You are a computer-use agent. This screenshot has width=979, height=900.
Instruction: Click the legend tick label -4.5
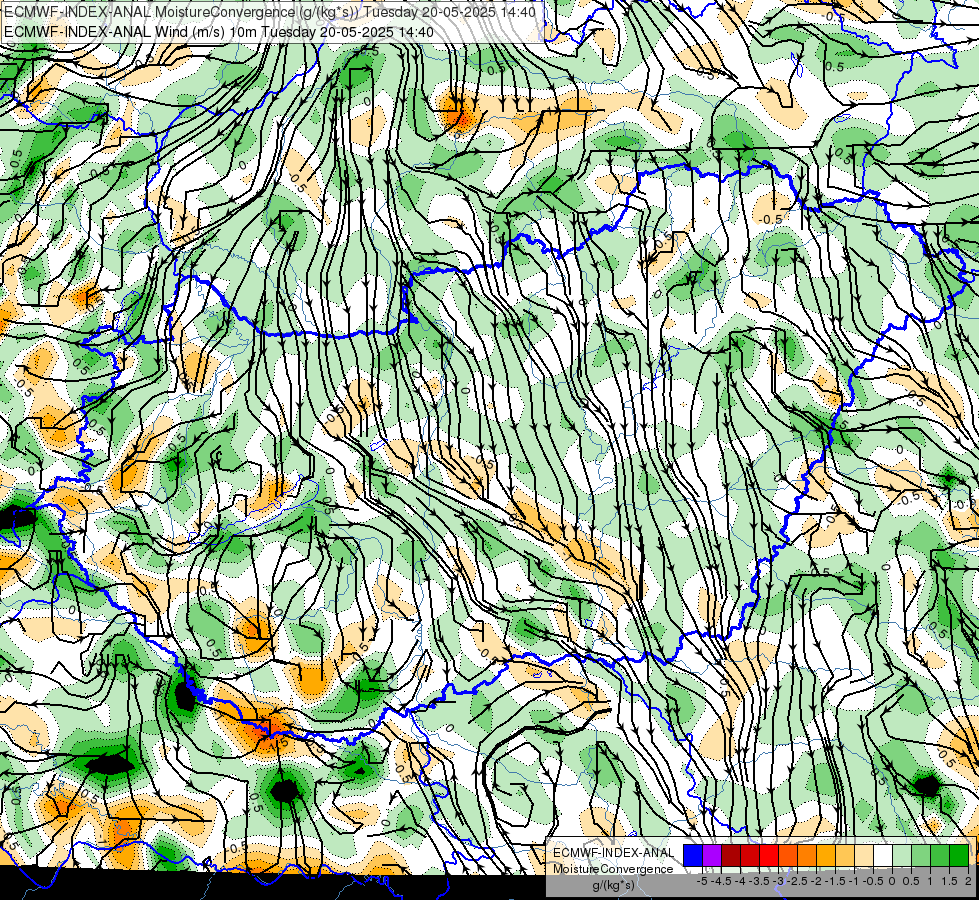click(721, 881)
